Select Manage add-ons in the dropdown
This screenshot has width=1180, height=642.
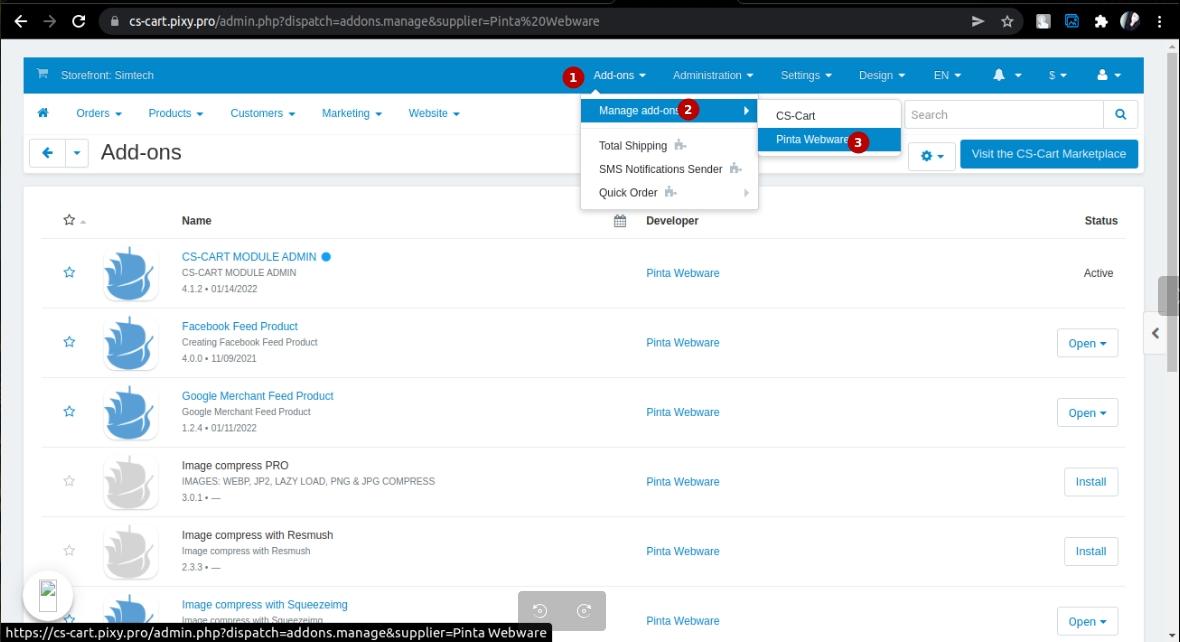tap(669, 111)
